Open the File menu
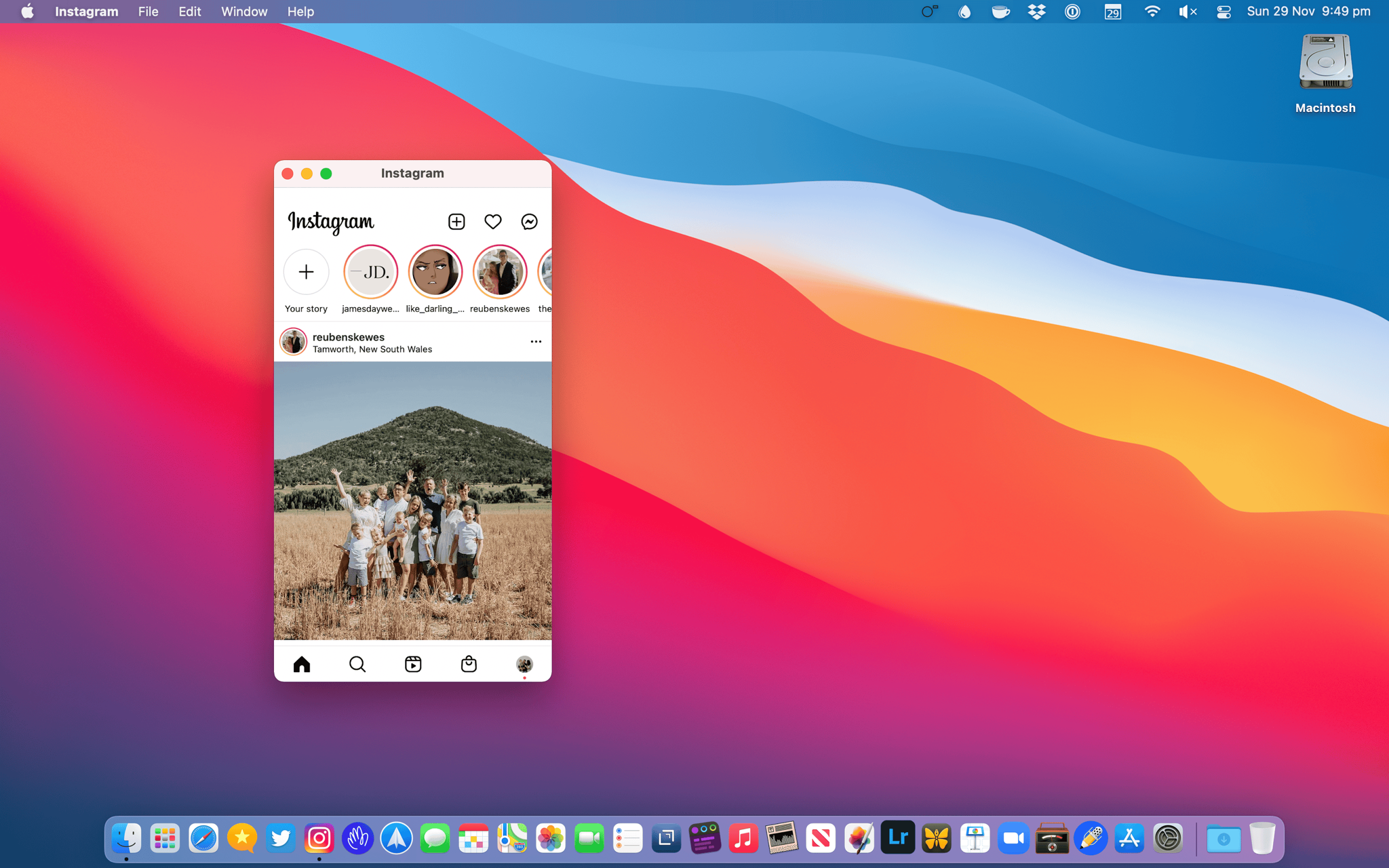This screenshot has width=1389, height=868. [148, 12]
